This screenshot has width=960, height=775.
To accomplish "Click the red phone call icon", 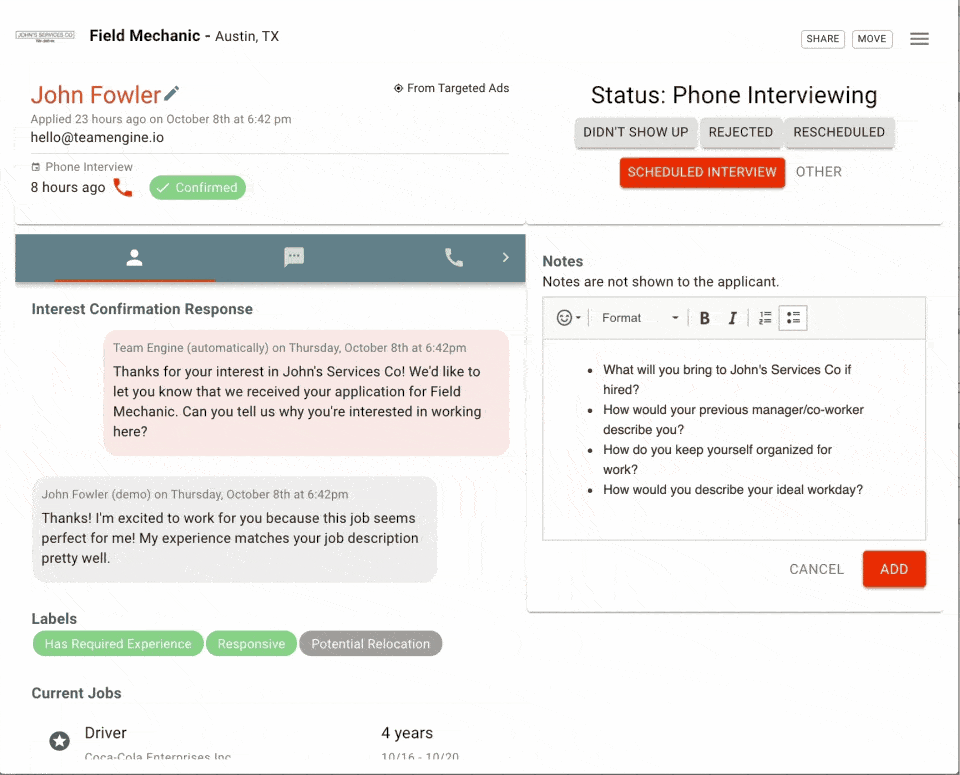I will click(x=123, y=187).
